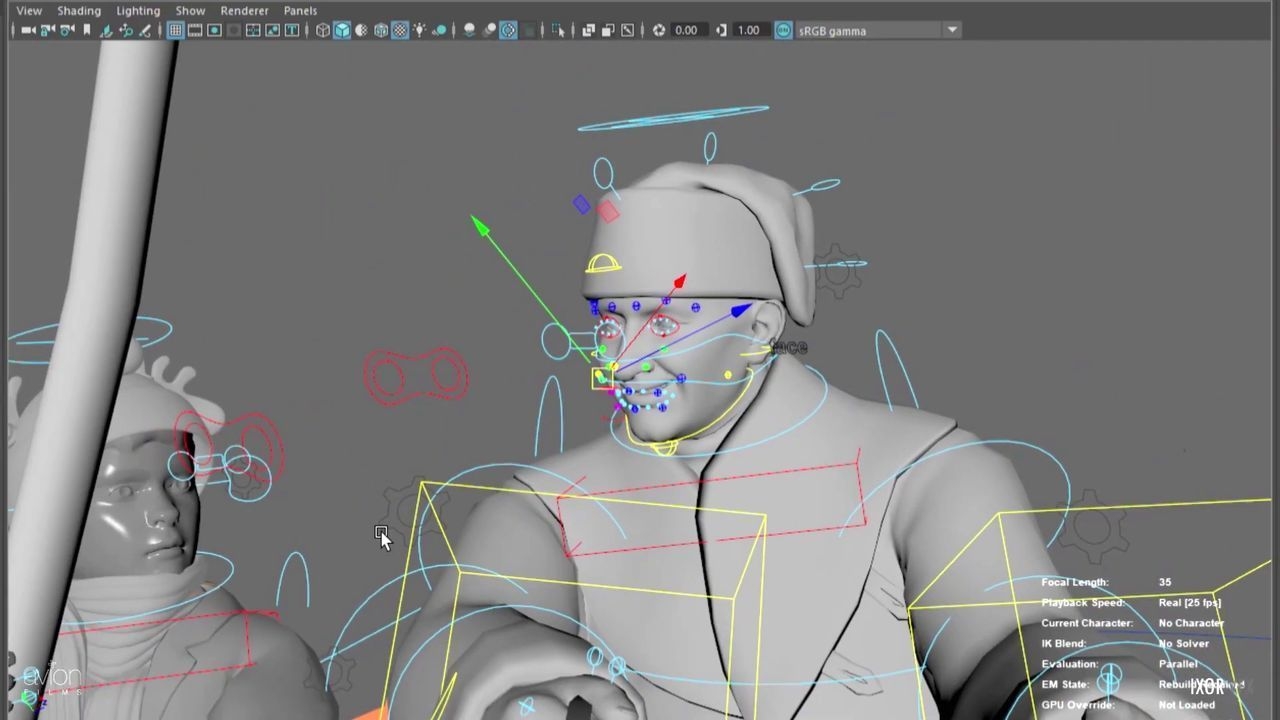Open the Renderer menu

[x=244, y=10]
